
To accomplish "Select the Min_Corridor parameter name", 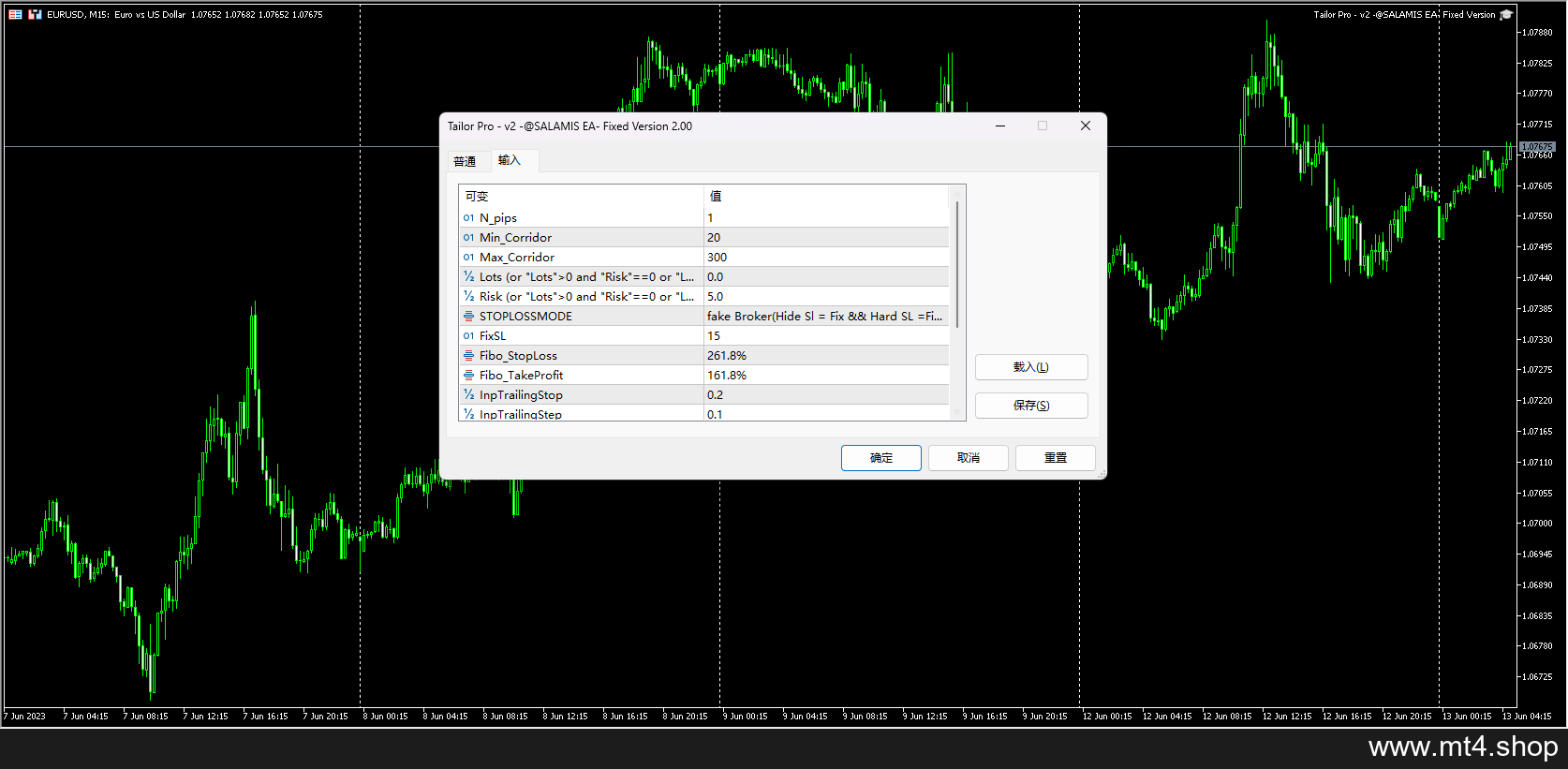I will coord(515,238).
